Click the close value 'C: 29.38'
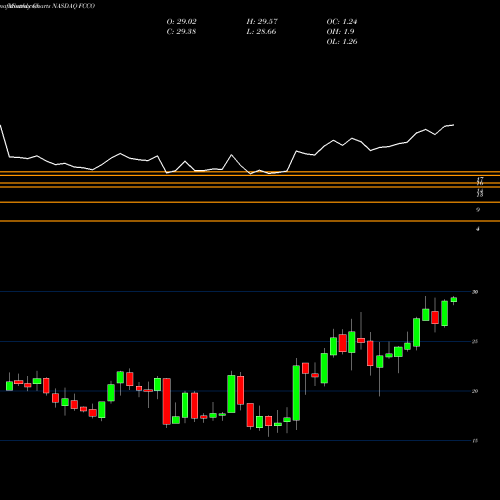 click(181, 32)
